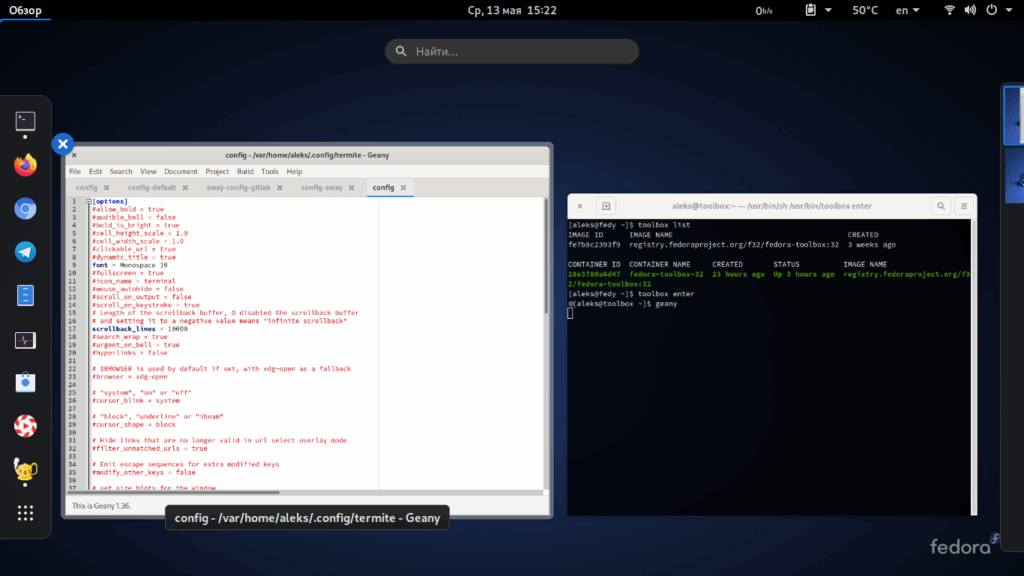Viewport: 1024px width, 576px height.
Task: Open the Help menu in Geany
Action: click(x=295, y=171)
